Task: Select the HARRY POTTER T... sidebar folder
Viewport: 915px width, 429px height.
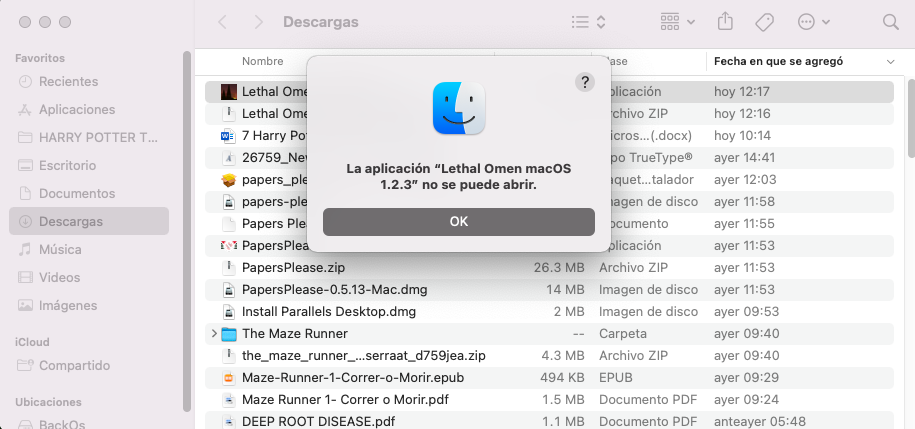Action: pos(89,138)
